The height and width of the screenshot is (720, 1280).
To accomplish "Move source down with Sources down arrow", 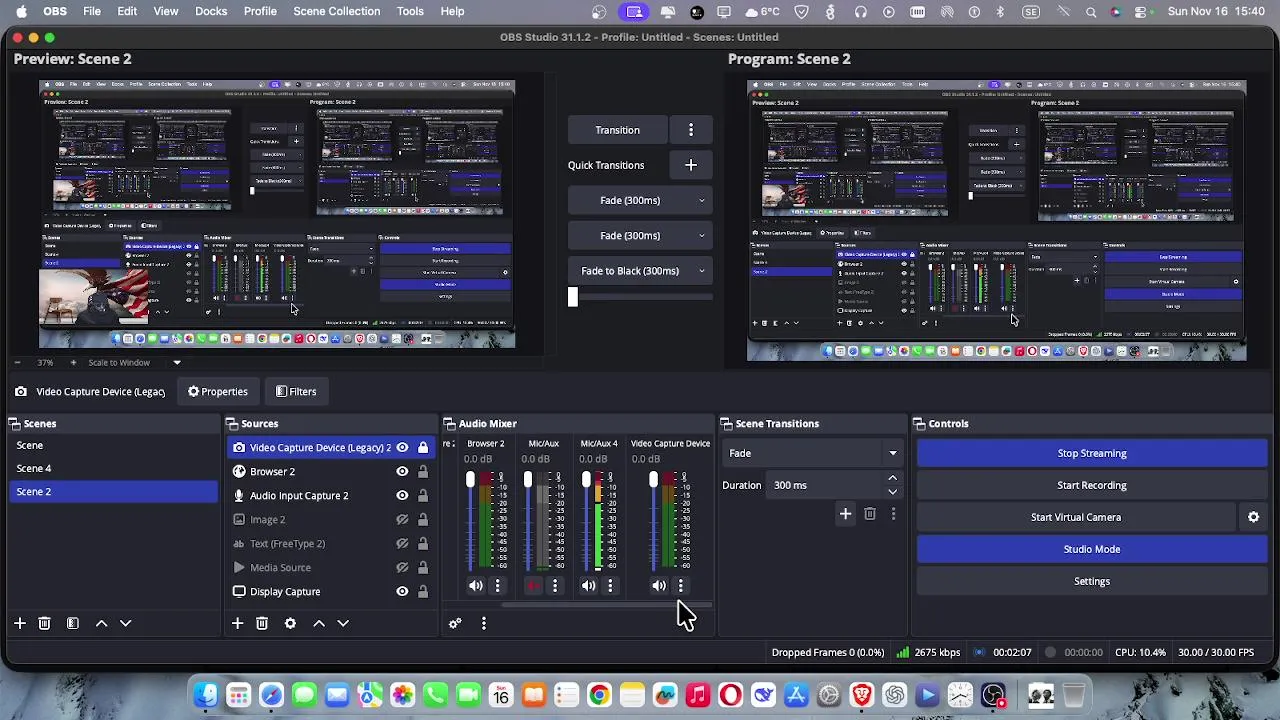I will [x=342, y=623].
